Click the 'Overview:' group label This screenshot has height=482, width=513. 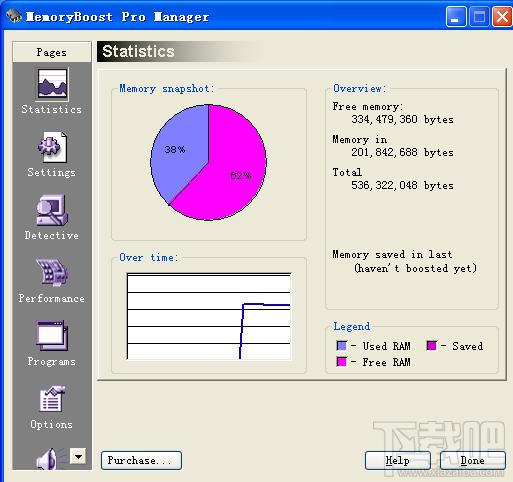point(360,89)
